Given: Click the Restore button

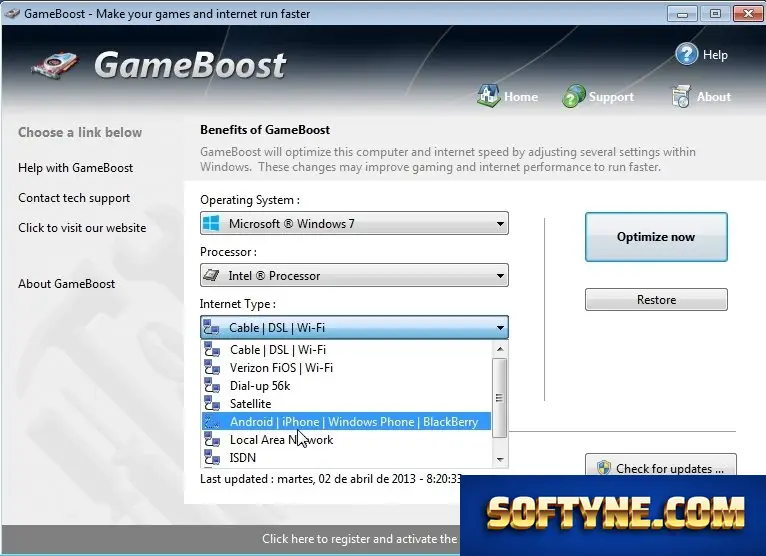Looking at the screenshot, I should 656,299.
